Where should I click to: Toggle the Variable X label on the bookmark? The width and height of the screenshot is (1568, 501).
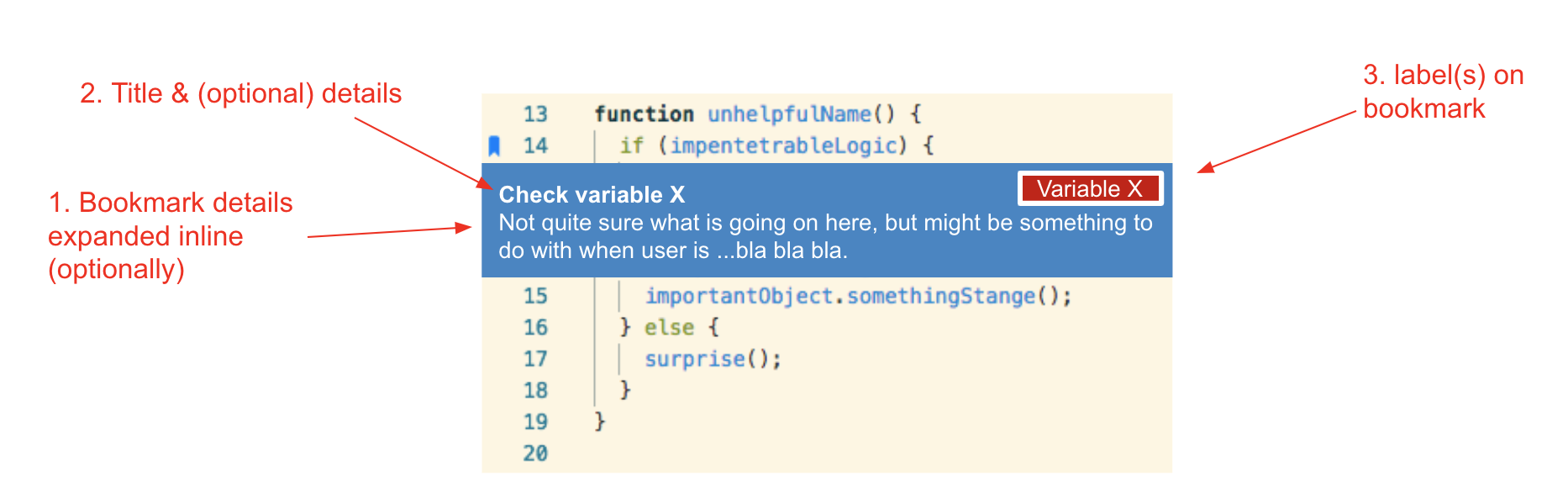pos(1090,188)
